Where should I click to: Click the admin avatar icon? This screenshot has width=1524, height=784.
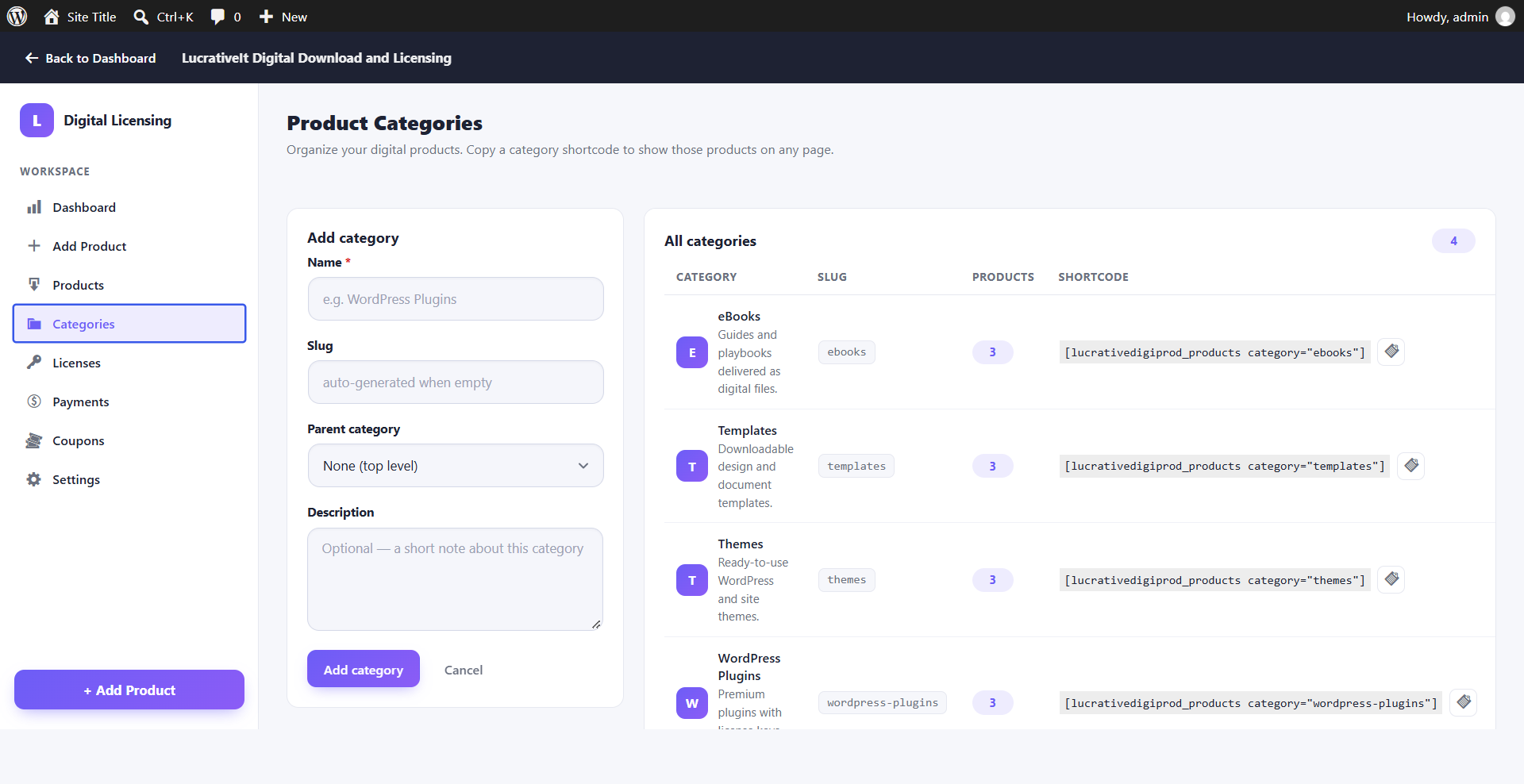tap(1505, 17)
